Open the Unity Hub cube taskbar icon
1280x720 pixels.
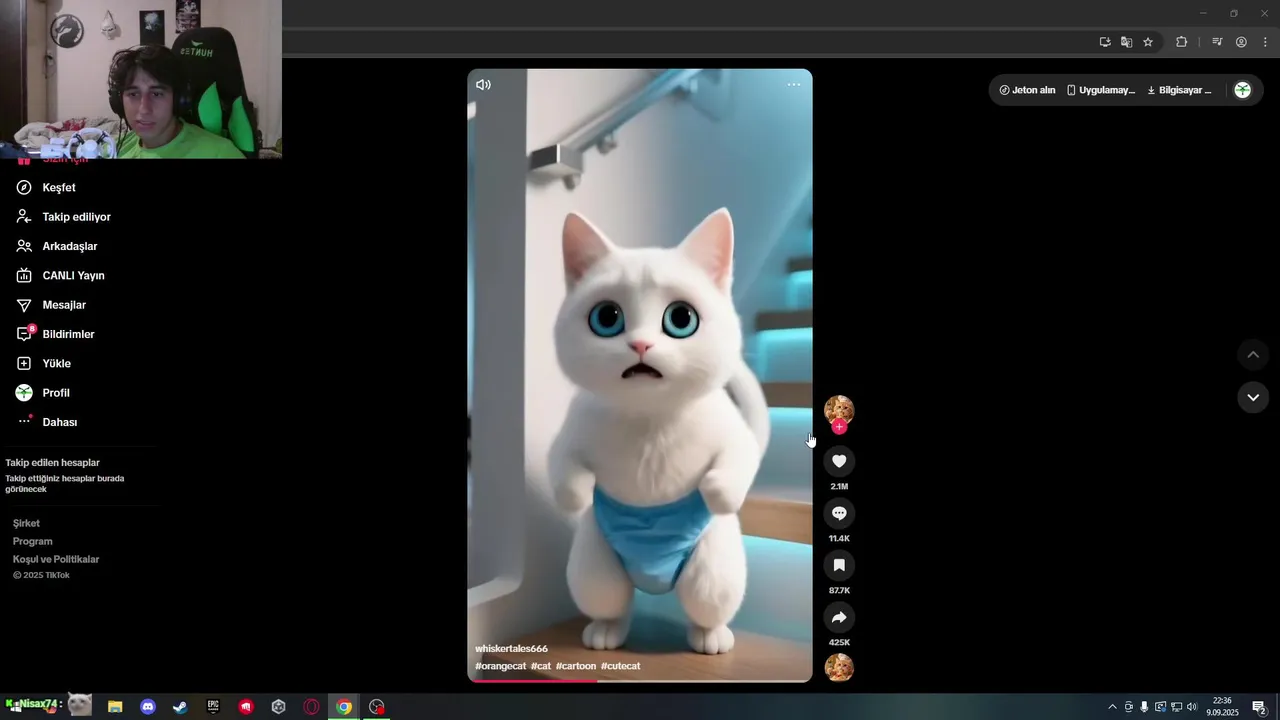pos(279,707)
